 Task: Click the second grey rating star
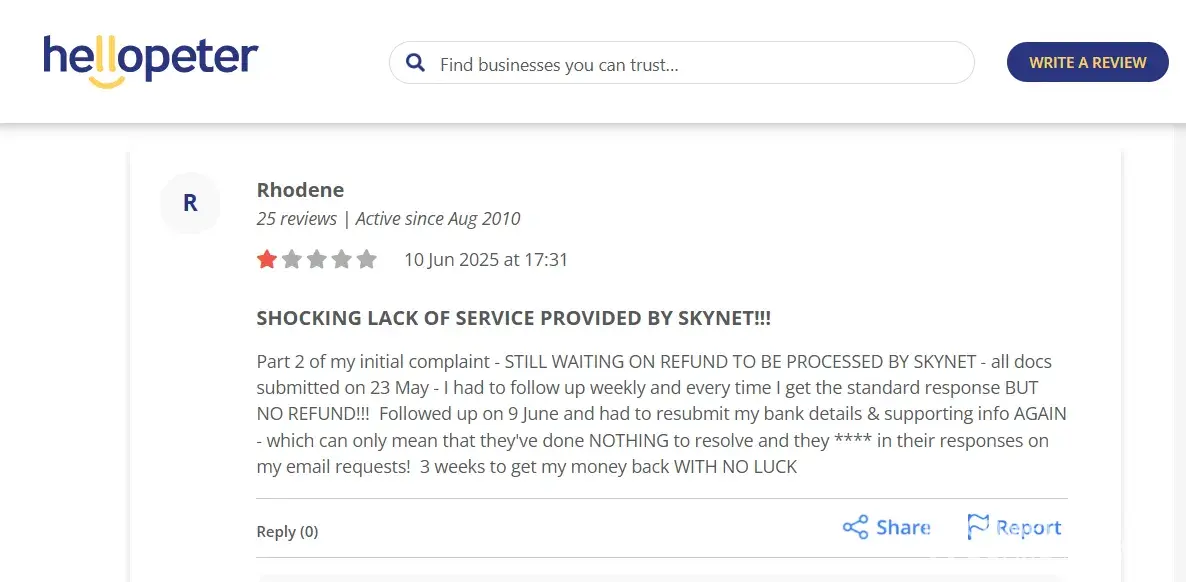pyautogui.click(x=292, y=260)
